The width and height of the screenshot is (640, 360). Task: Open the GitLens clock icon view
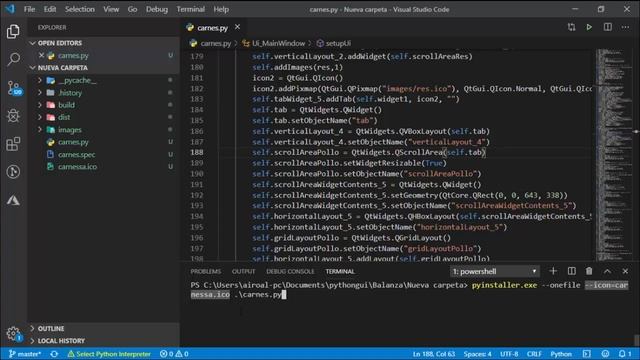point(13,172)
